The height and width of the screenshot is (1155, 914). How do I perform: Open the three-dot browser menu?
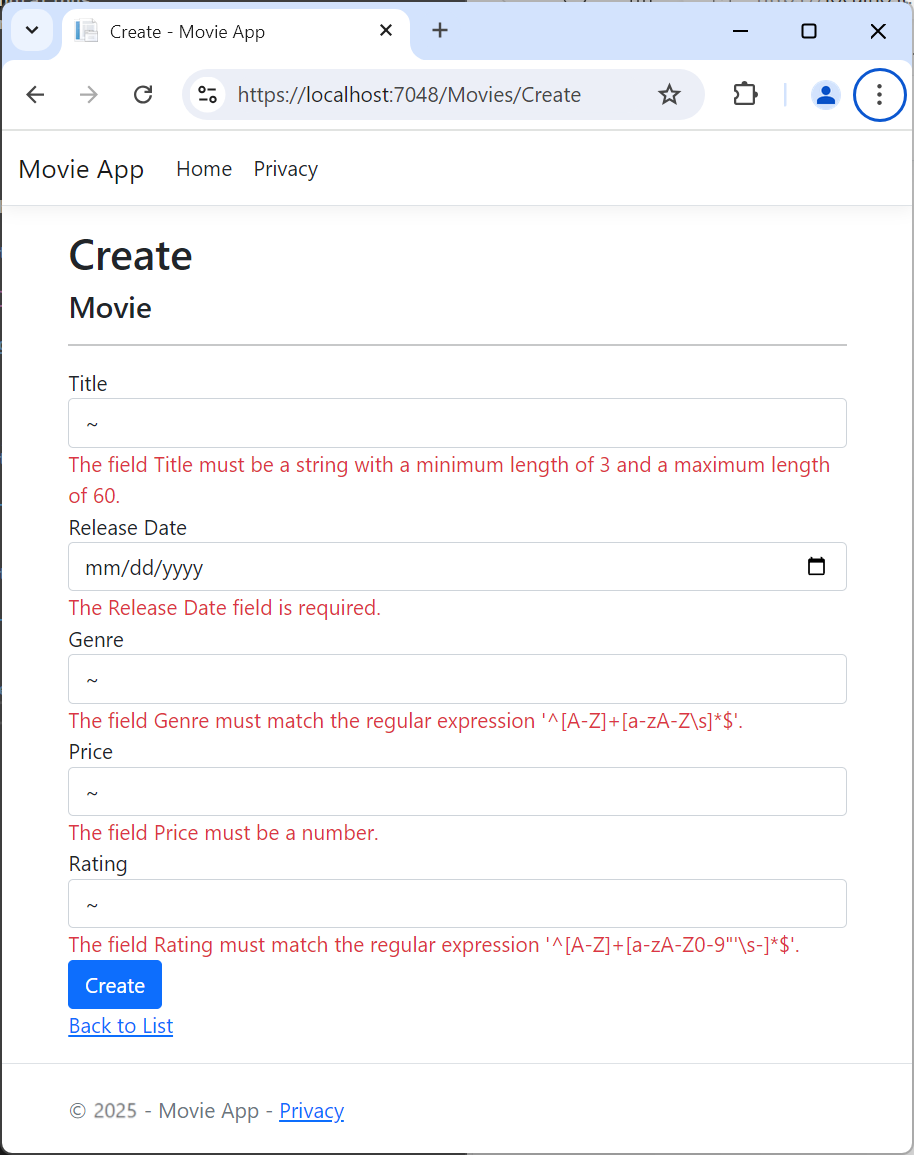pos(879,94)
